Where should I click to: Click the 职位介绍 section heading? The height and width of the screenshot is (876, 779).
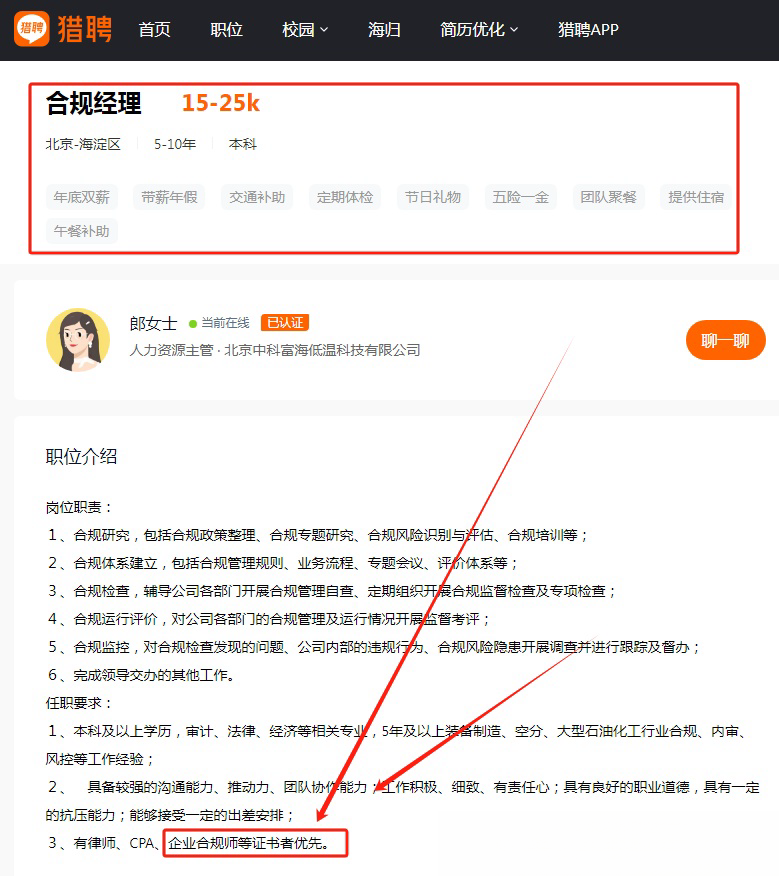click(81, 457)
